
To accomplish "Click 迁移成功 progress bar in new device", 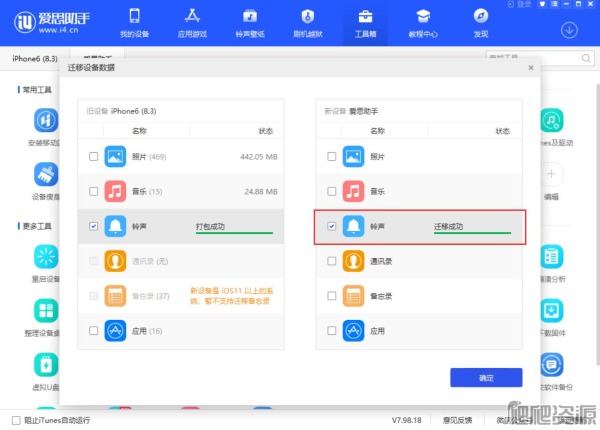I will (x=472, y=233).
